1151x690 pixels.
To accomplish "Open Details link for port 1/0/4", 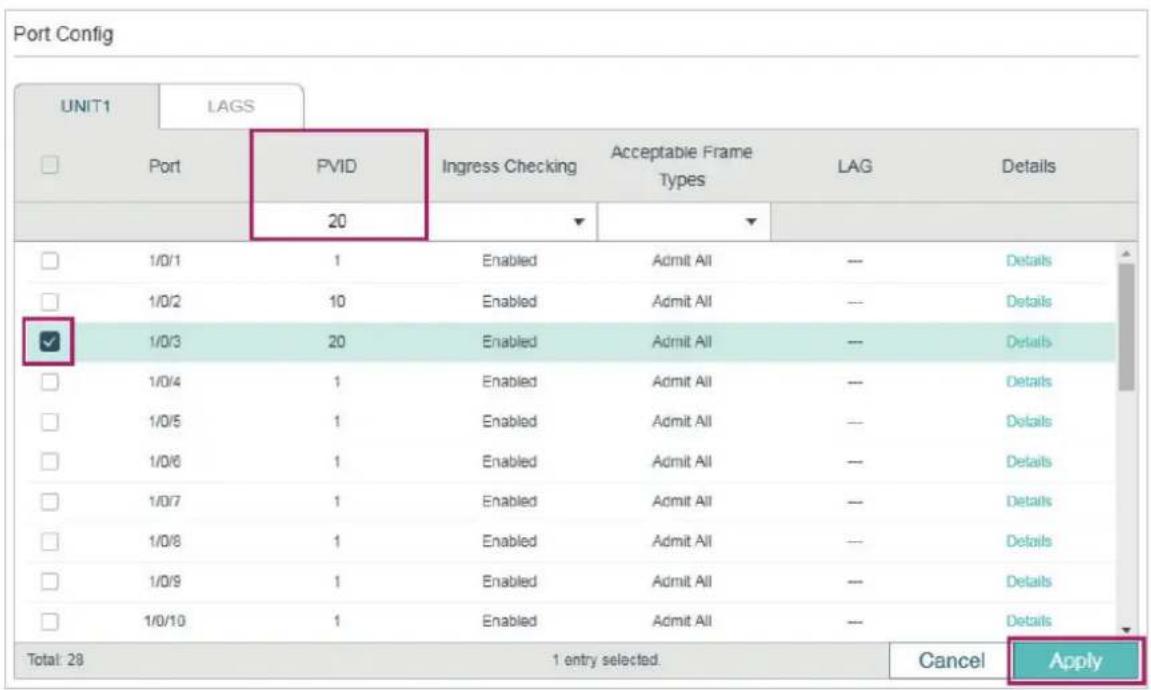I will click(1028, 382).
